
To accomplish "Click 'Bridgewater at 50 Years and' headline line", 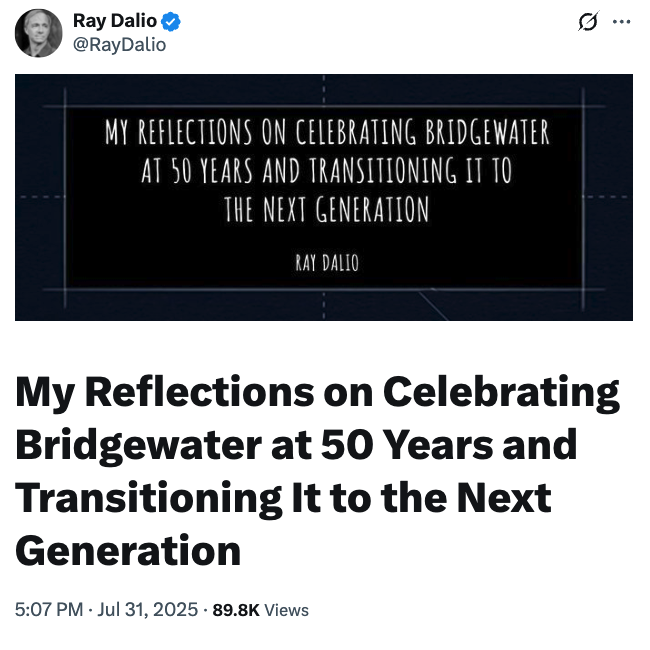I will (x=296, y=445).
